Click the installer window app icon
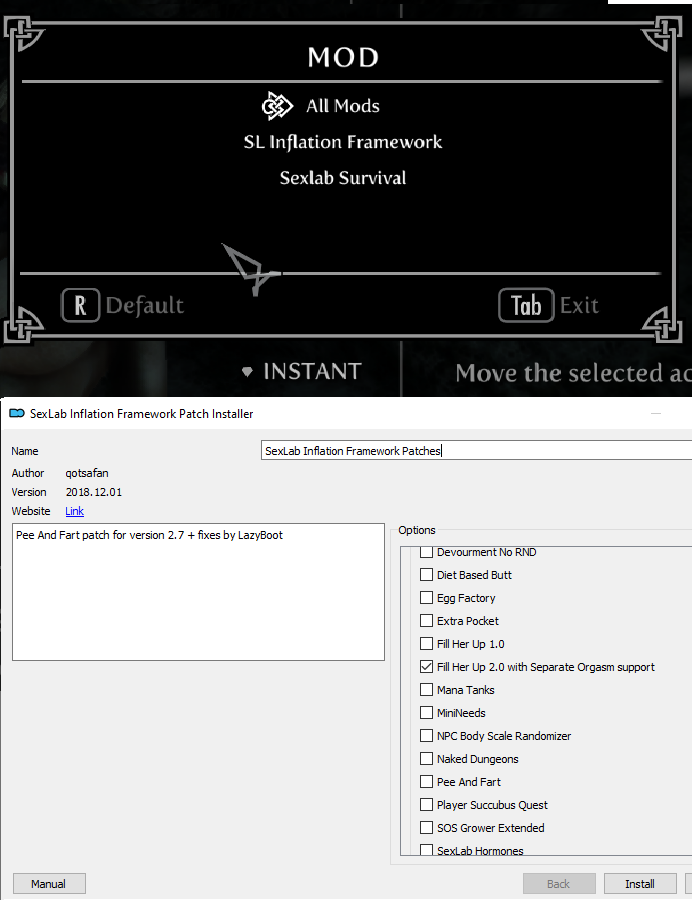Image resolution: width=692 pixels, height=900 pixels. click(17, 413)
